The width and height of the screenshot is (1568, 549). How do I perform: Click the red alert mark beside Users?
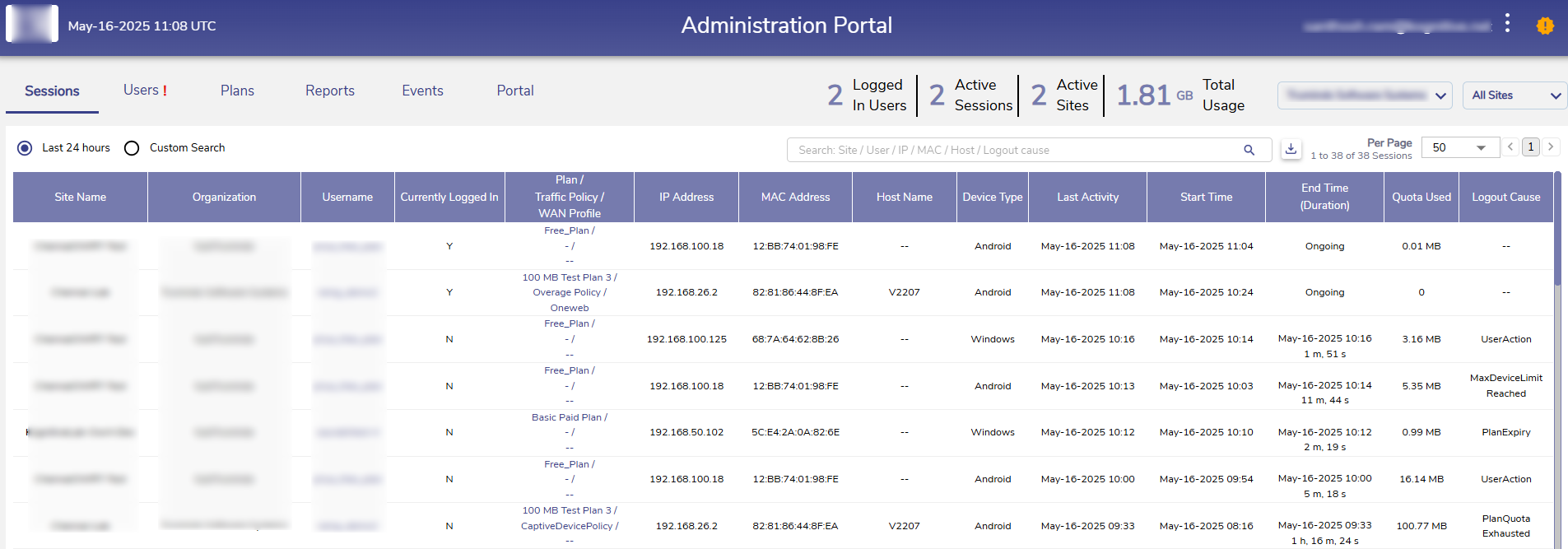coord(165,91)
